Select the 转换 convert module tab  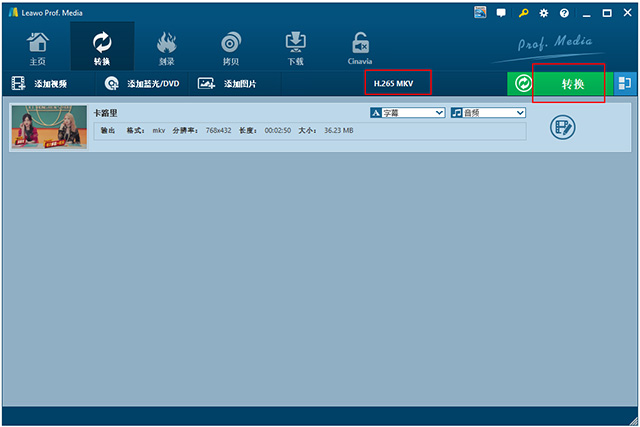(x=102, y=46)
